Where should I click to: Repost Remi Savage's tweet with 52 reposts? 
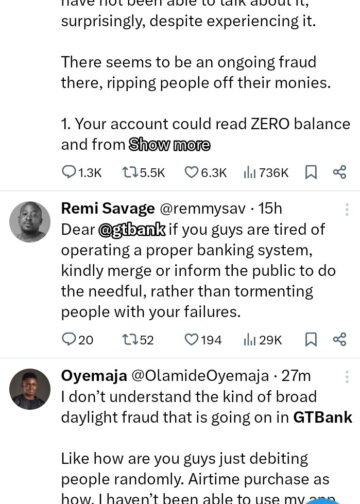(x=138, y=340)
